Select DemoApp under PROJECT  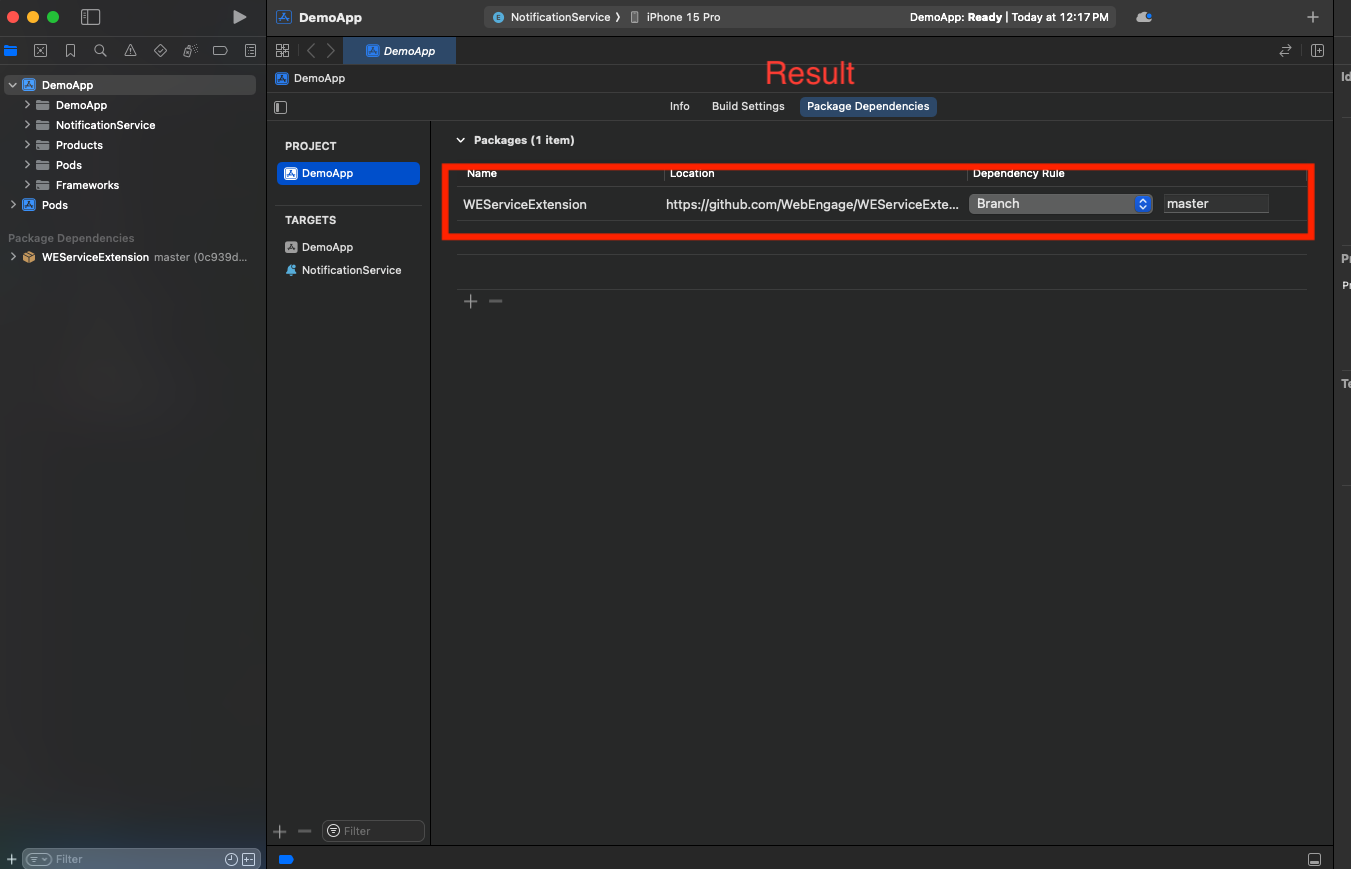pos(348,173)
